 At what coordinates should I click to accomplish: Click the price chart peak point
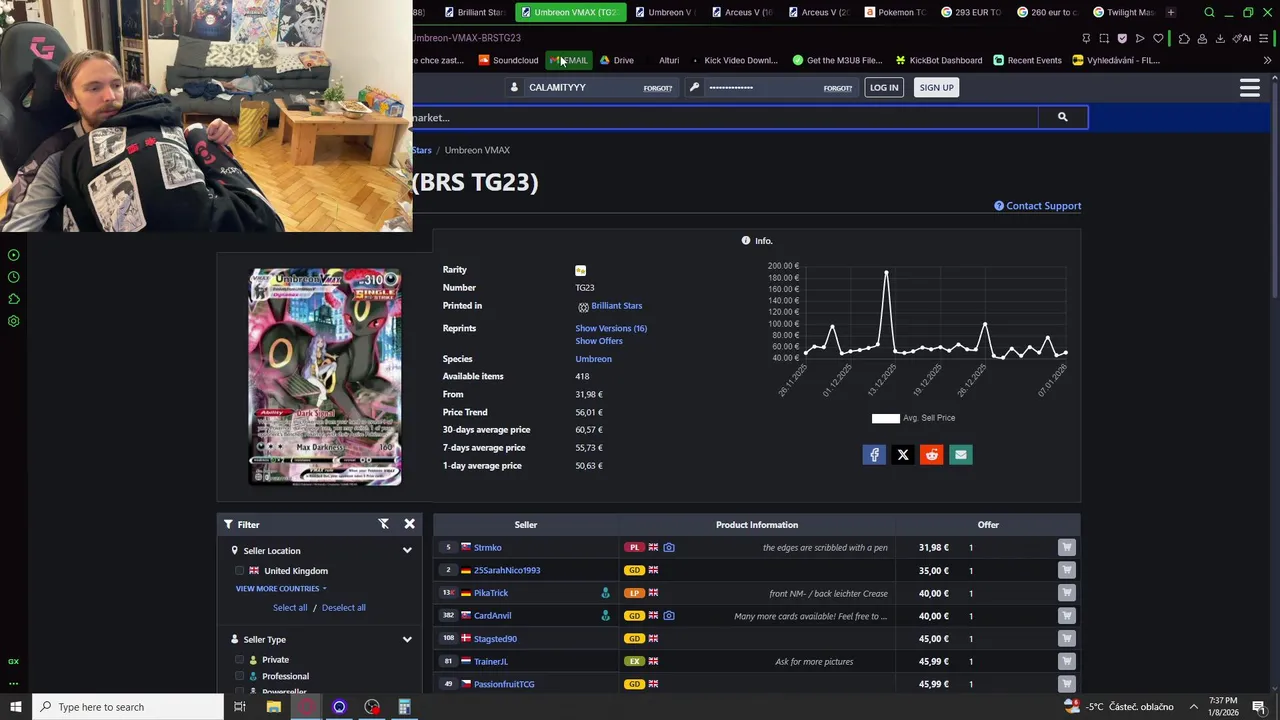pos(886,272)
